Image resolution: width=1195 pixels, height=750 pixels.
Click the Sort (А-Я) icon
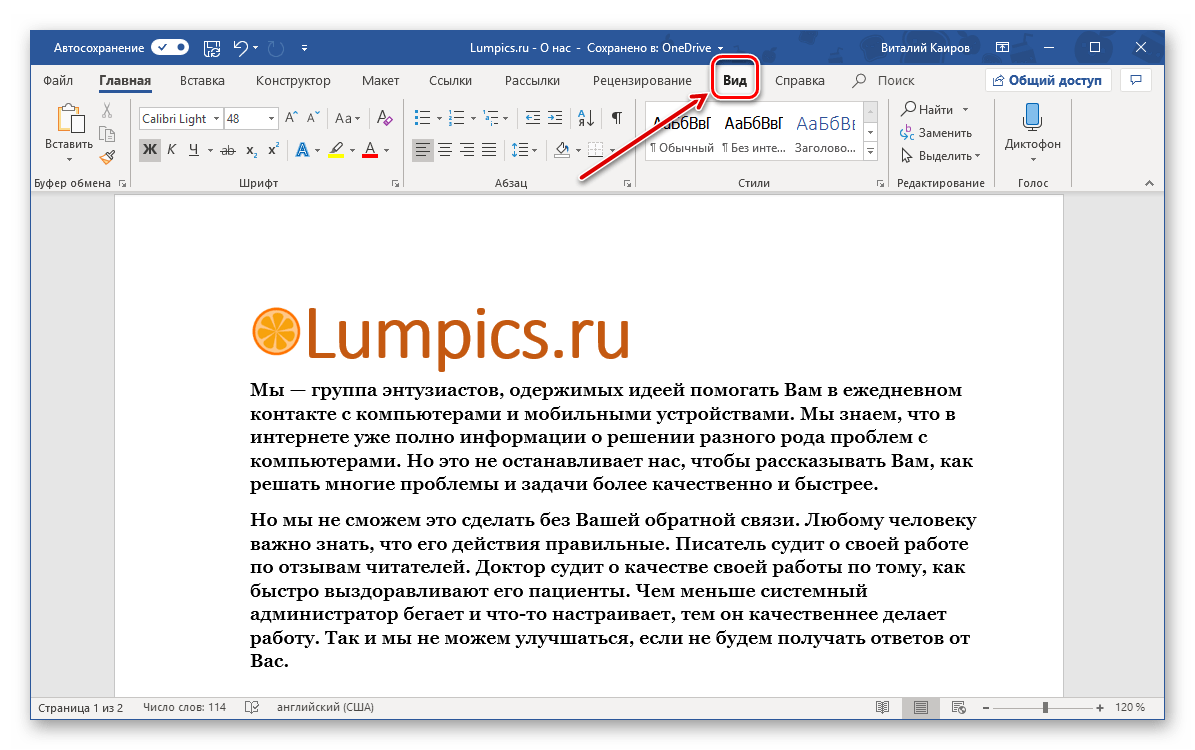click(586, 118)
